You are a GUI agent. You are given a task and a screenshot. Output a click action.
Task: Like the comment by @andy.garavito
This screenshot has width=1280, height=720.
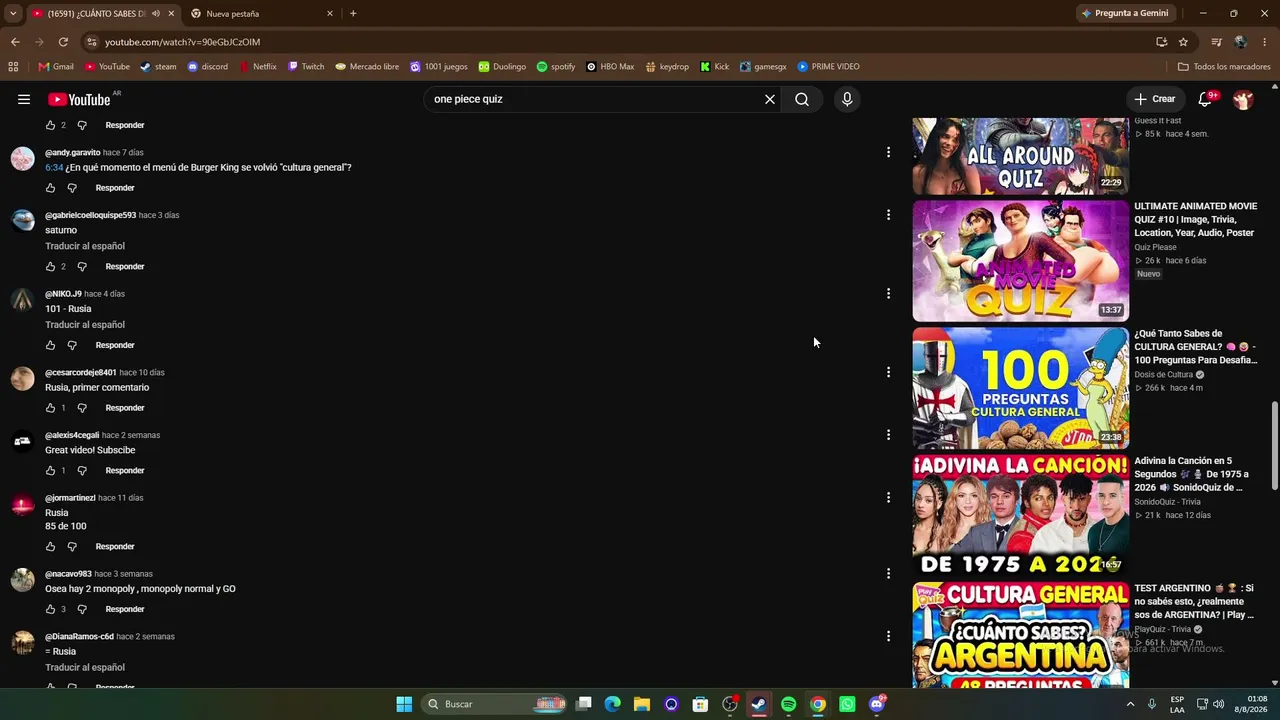51,188
